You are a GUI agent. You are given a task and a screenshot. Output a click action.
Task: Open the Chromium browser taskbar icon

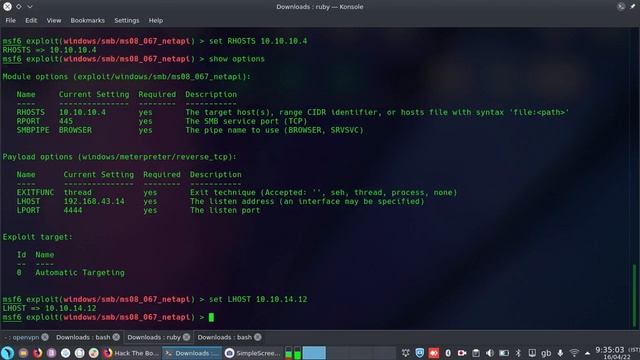tap(65, 353)
